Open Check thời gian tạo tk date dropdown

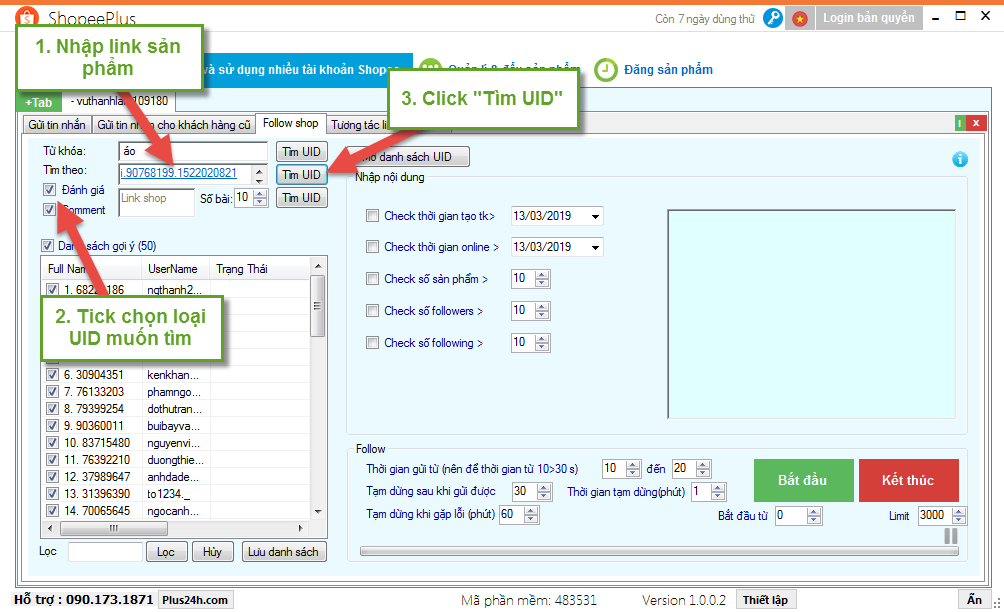point(596,216)
